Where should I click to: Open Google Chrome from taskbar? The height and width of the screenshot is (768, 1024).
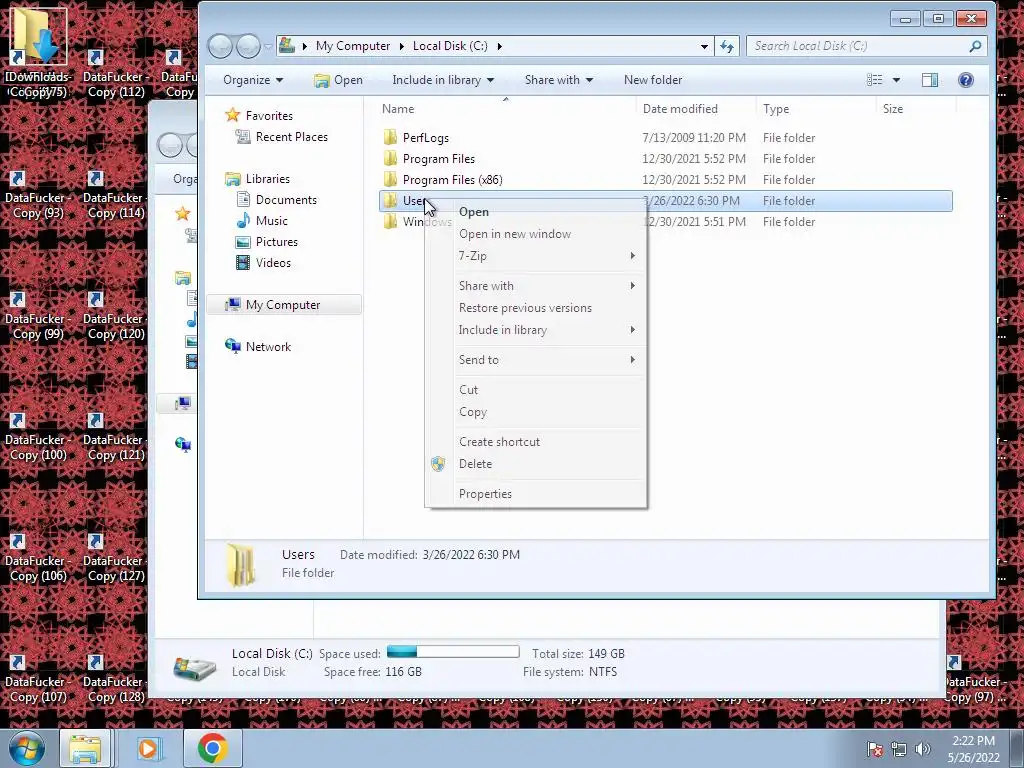point(212,748)
